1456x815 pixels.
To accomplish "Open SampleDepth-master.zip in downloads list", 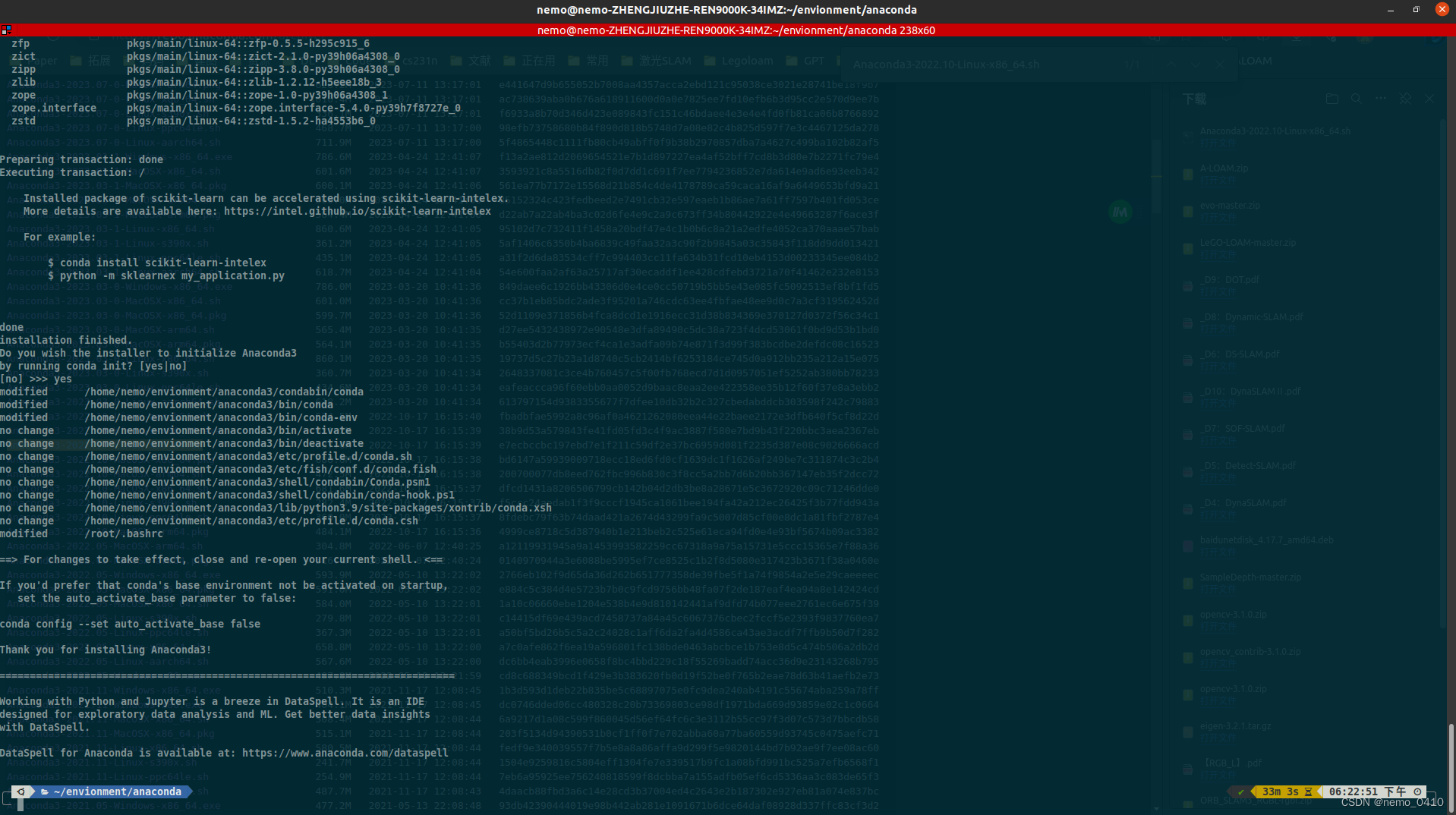I will [x=1250, y=577].
